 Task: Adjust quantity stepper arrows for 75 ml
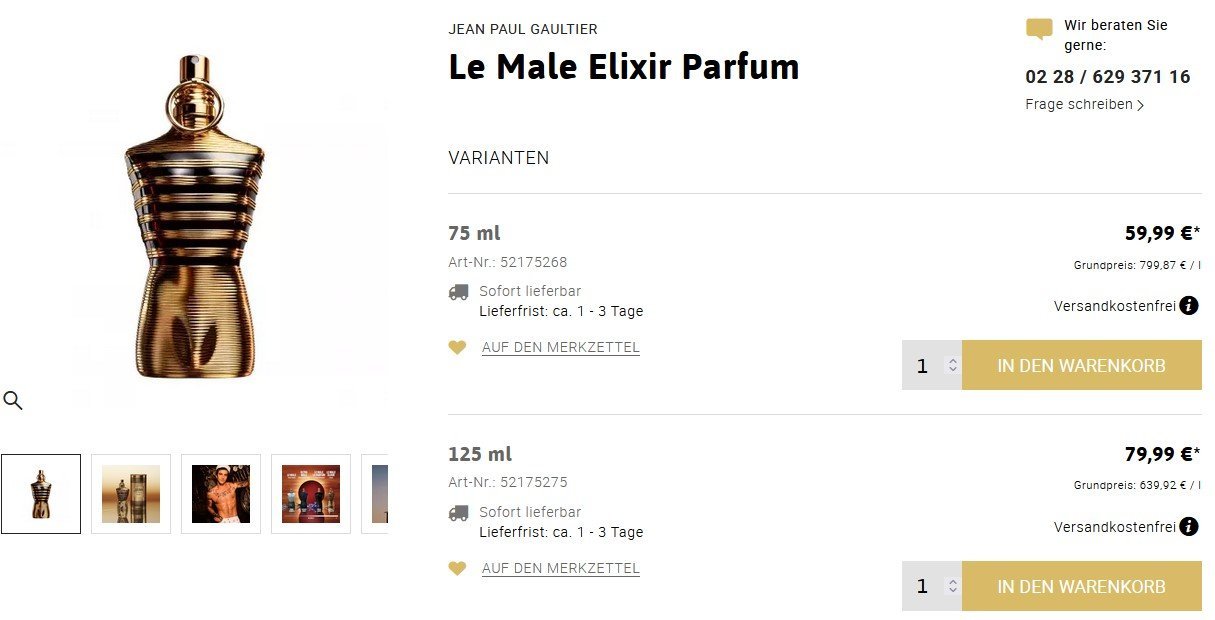coord(953,365)
